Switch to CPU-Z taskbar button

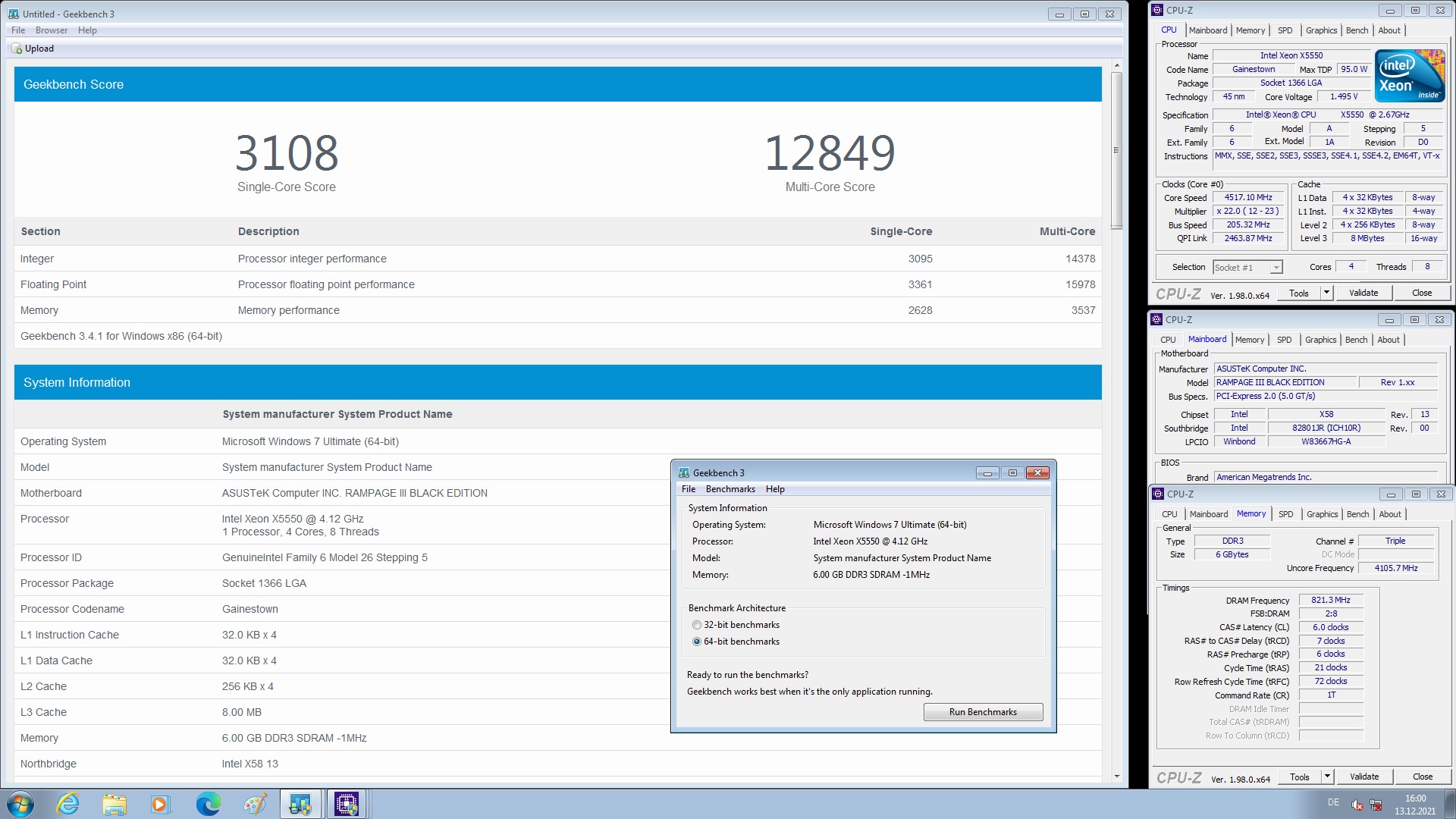click(347, 804)
